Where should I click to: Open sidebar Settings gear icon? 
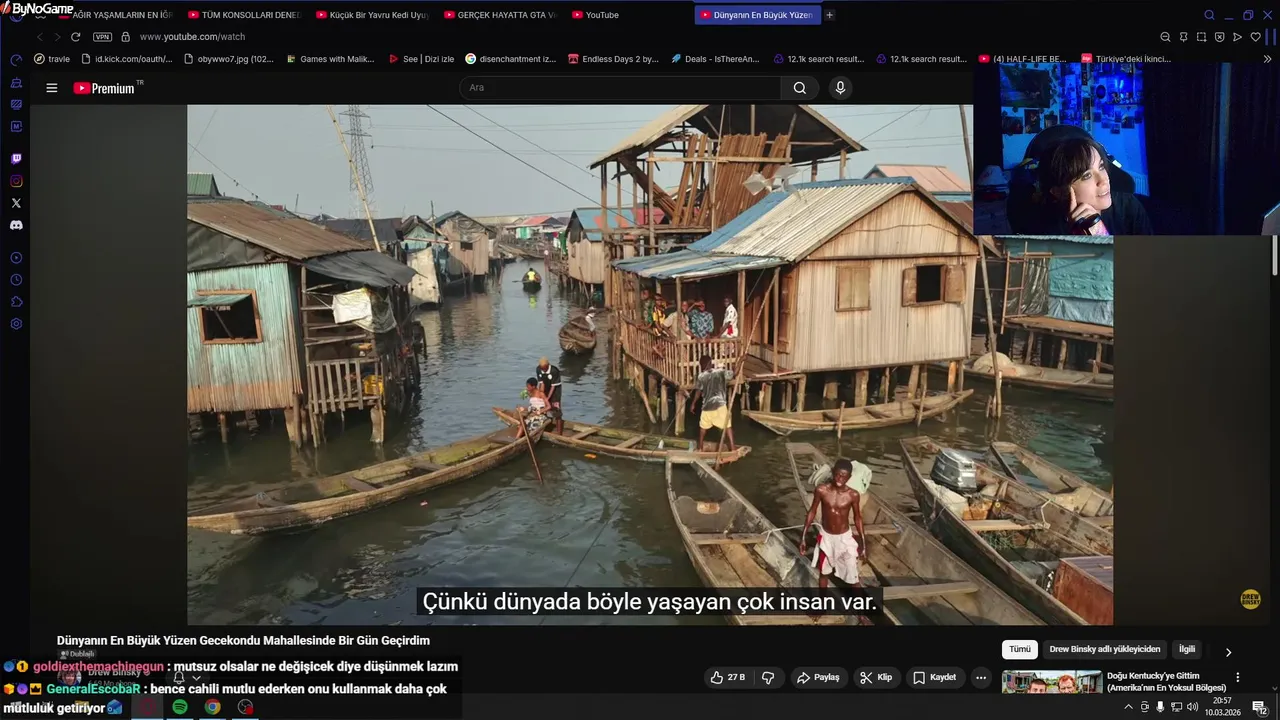pos(16,324)
